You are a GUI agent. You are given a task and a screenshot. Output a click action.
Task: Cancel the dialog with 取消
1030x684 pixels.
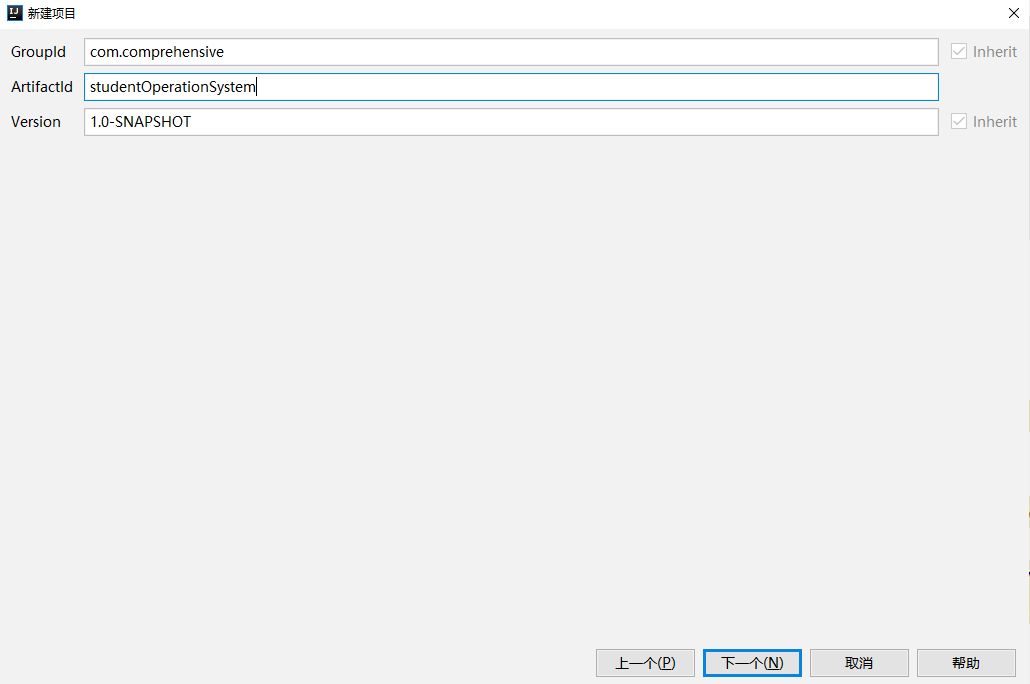click(x=859, y=663)
